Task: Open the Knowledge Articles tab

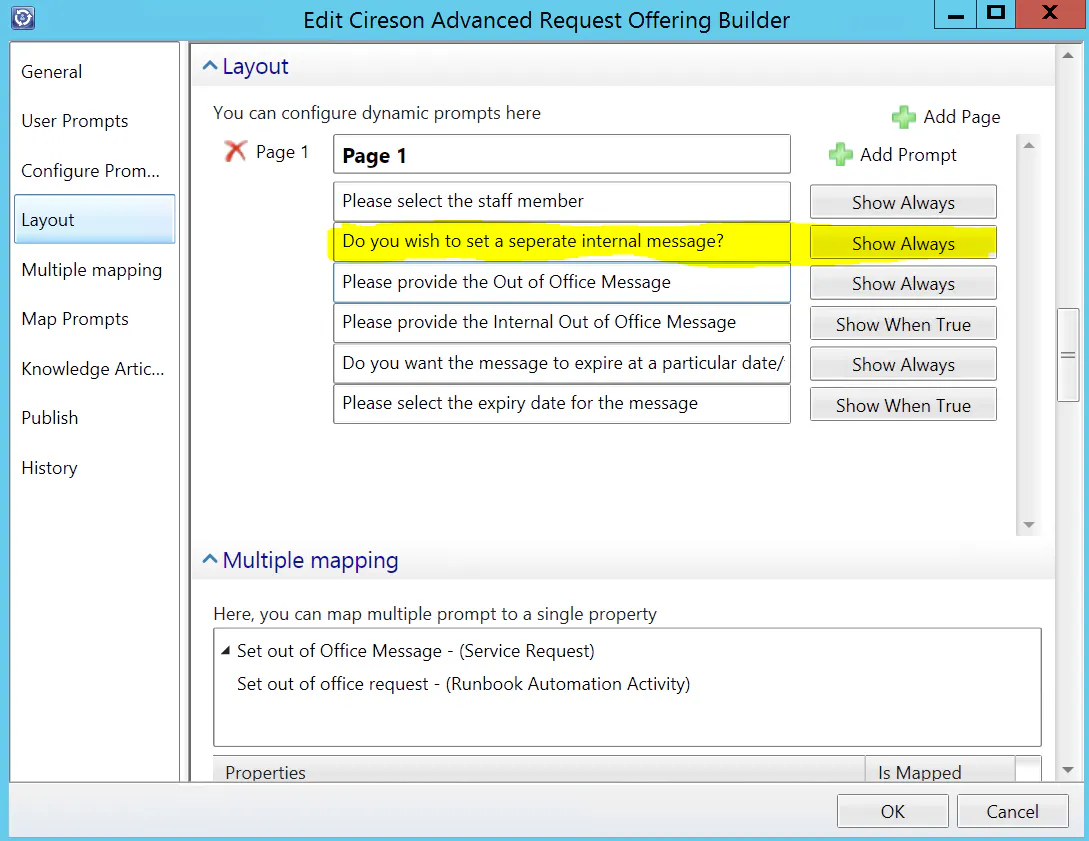Action: (x=93, y=368)
